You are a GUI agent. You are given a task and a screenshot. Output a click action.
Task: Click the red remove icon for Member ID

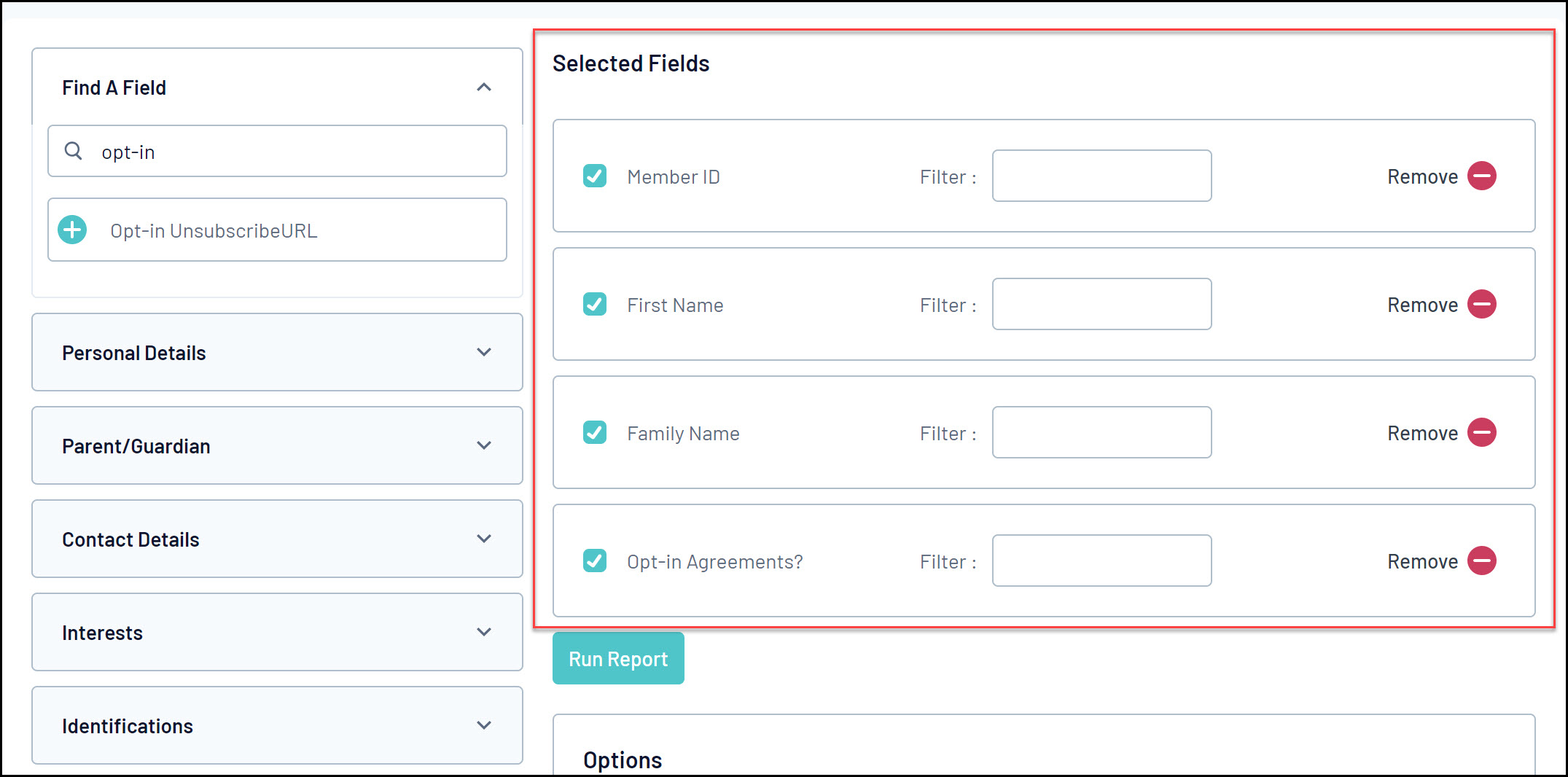[1481, 176]
